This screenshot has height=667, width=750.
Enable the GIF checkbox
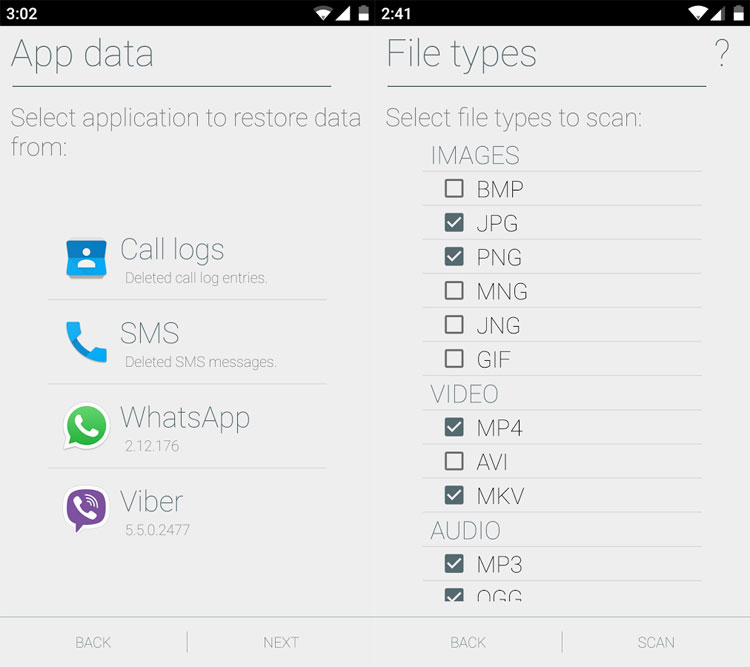[x=454, y=358]
